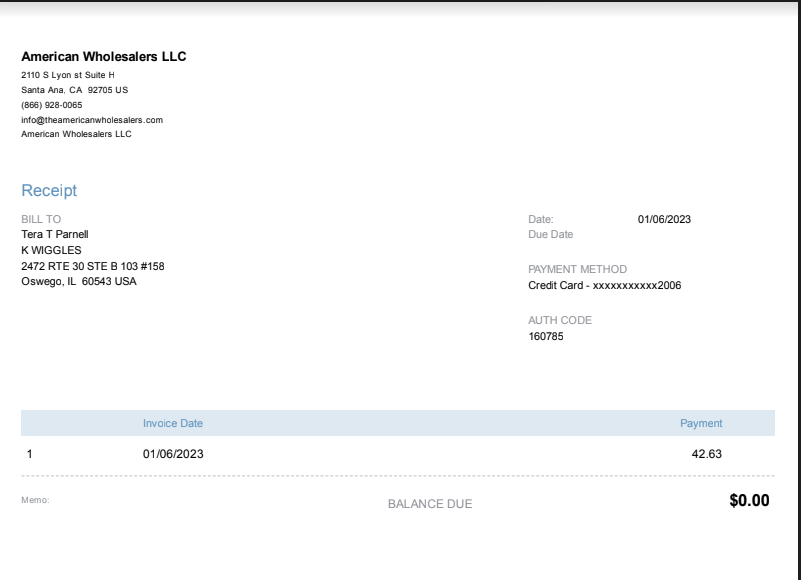
Task: Click invoice row date 01/06/2023 in the table
Action: click(173, 454)
